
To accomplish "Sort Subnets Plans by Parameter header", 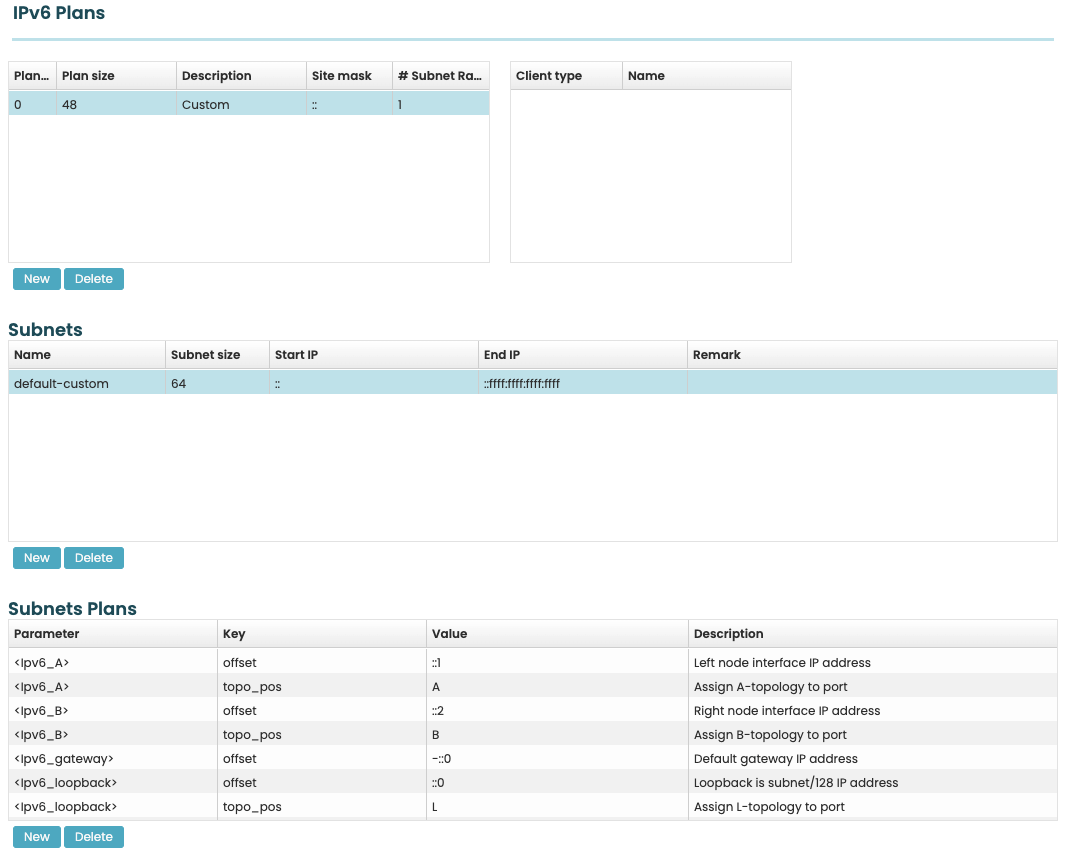I will 112,634.
